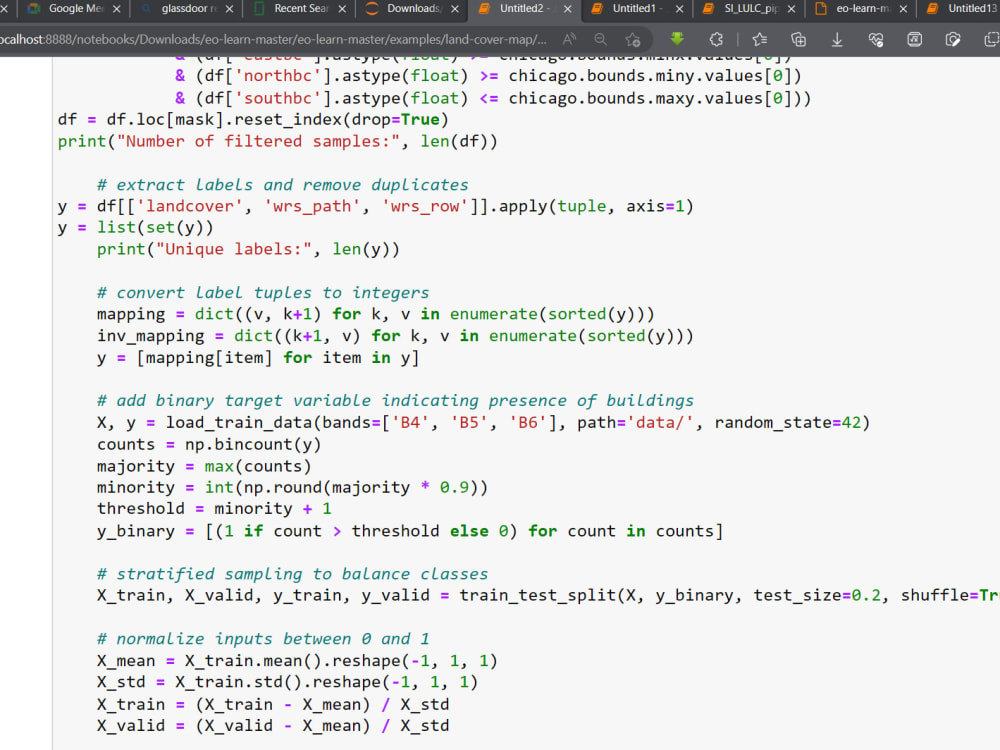Viewport: 1000px width, 750px height.
Task: Open the Extensions puzzle piece icon
Action: pos(716,40)
